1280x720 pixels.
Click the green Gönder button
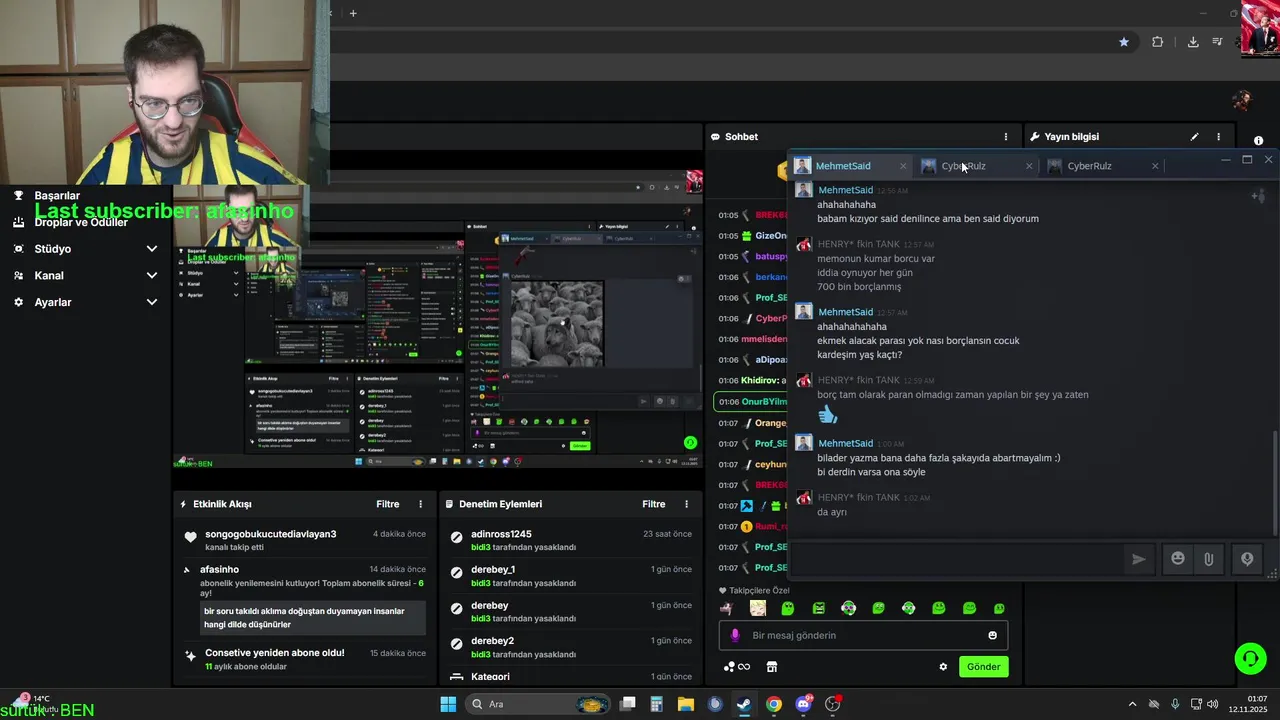(x=984, y=667)
